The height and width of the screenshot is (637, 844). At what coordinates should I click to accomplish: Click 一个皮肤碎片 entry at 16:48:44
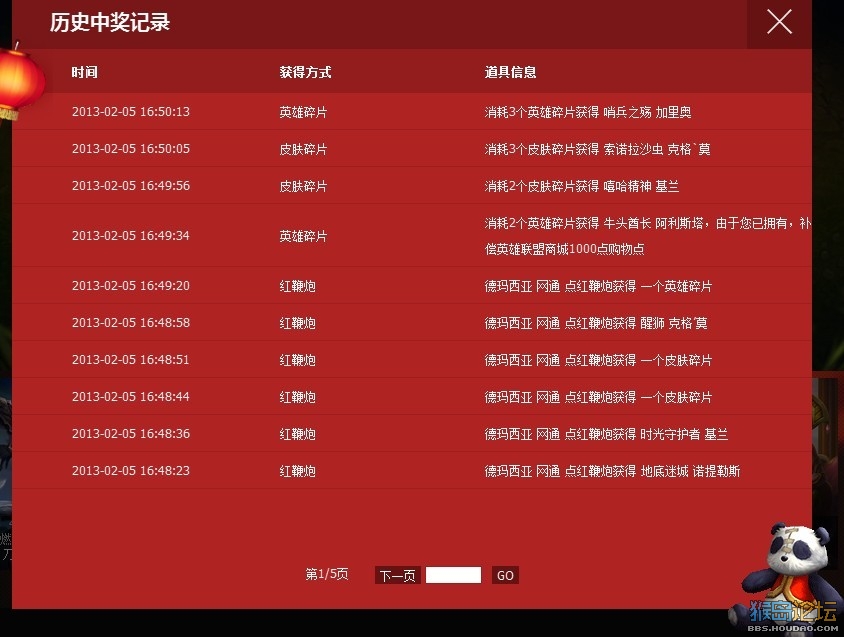pos(598,397)
